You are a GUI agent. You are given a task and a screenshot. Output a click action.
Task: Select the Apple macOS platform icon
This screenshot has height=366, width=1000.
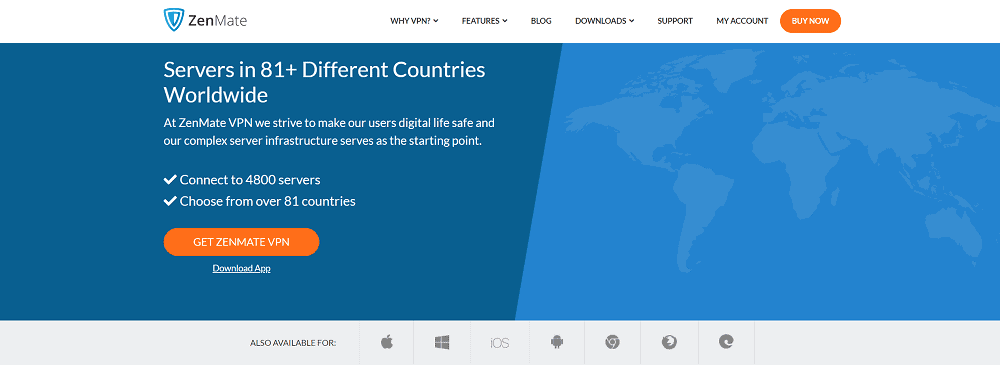(x=386, y=342)
